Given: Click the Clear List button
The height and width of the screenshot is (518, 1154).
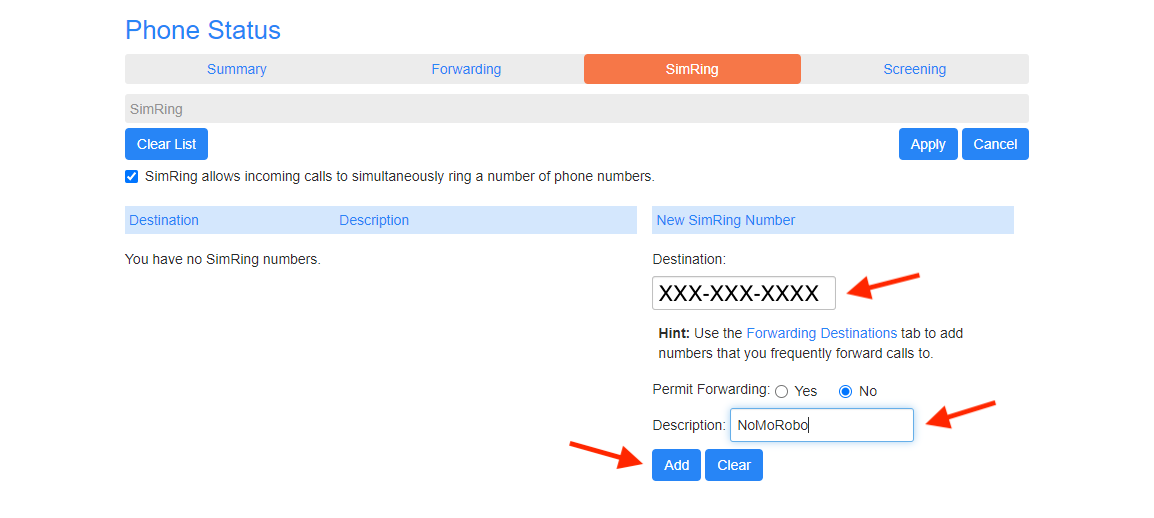Looking at the screenshot, I should click(x=166, y=144).
